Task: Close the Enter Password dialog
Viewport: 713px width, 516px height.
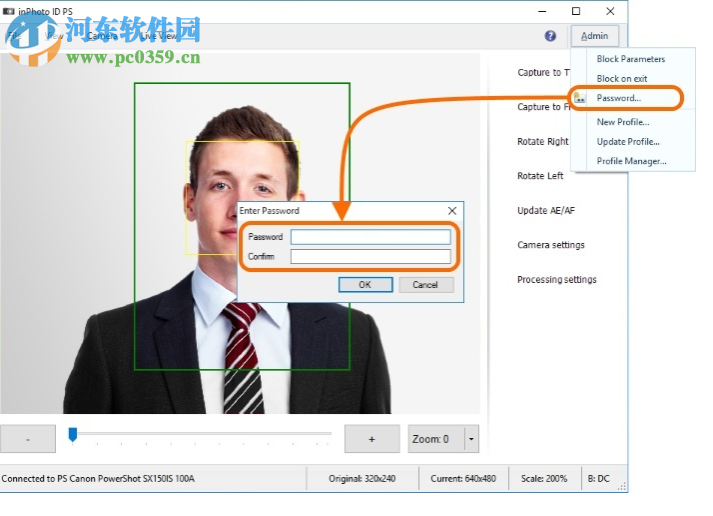Action: [452, 210]
